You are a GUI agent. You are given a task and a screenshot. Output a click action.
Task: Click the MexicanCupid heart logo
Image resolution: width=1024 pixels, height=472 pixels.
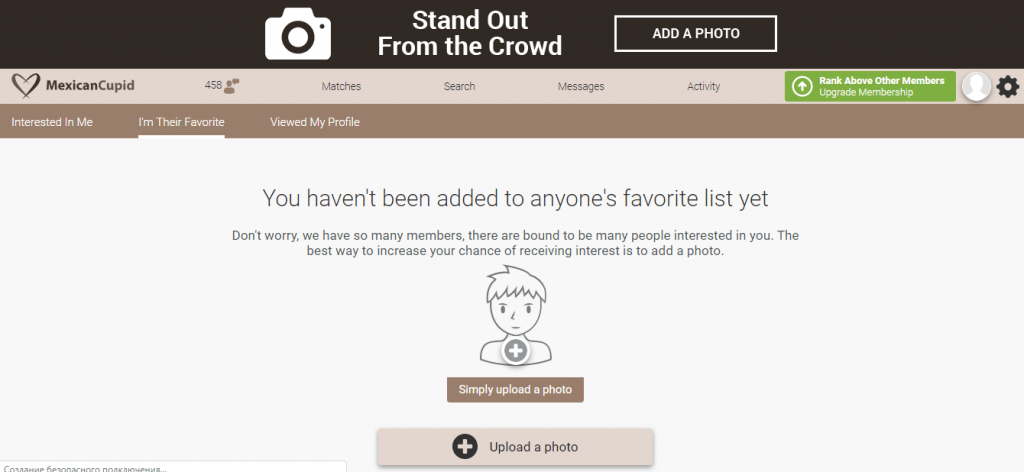point(27,86)
